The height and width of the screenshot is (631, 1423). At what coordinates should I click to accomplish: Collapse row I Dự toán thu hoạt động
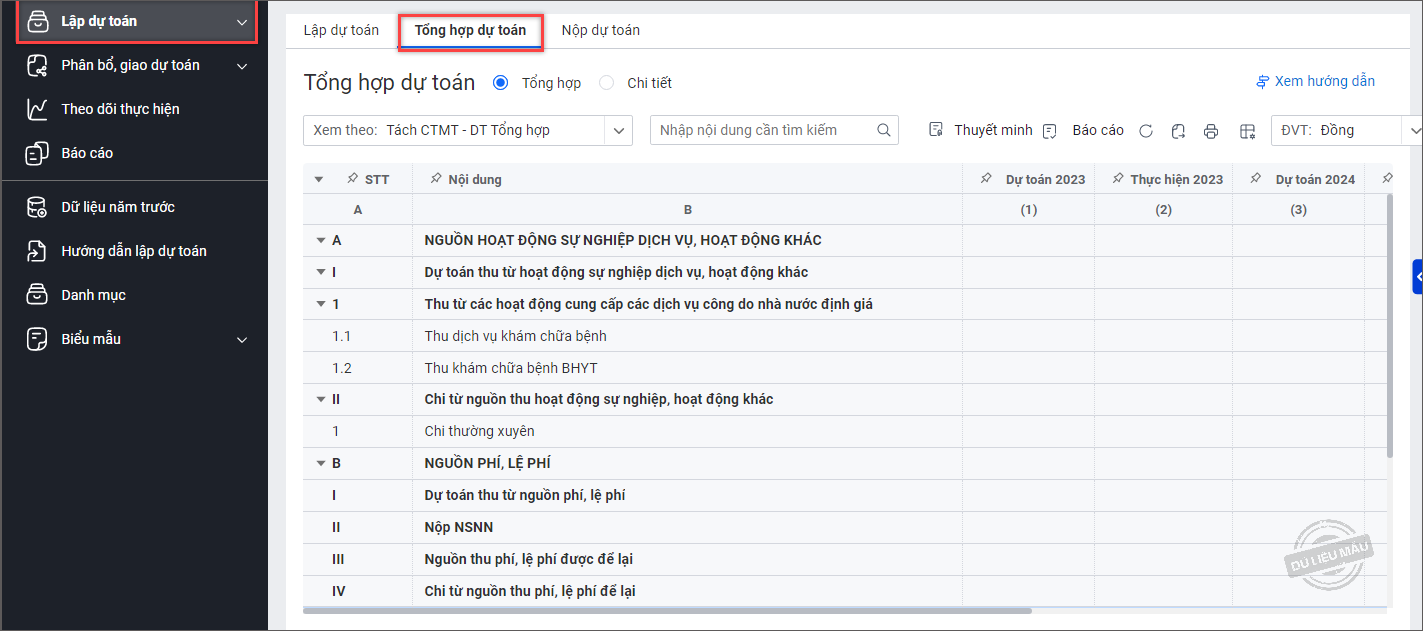coord(321,273)
